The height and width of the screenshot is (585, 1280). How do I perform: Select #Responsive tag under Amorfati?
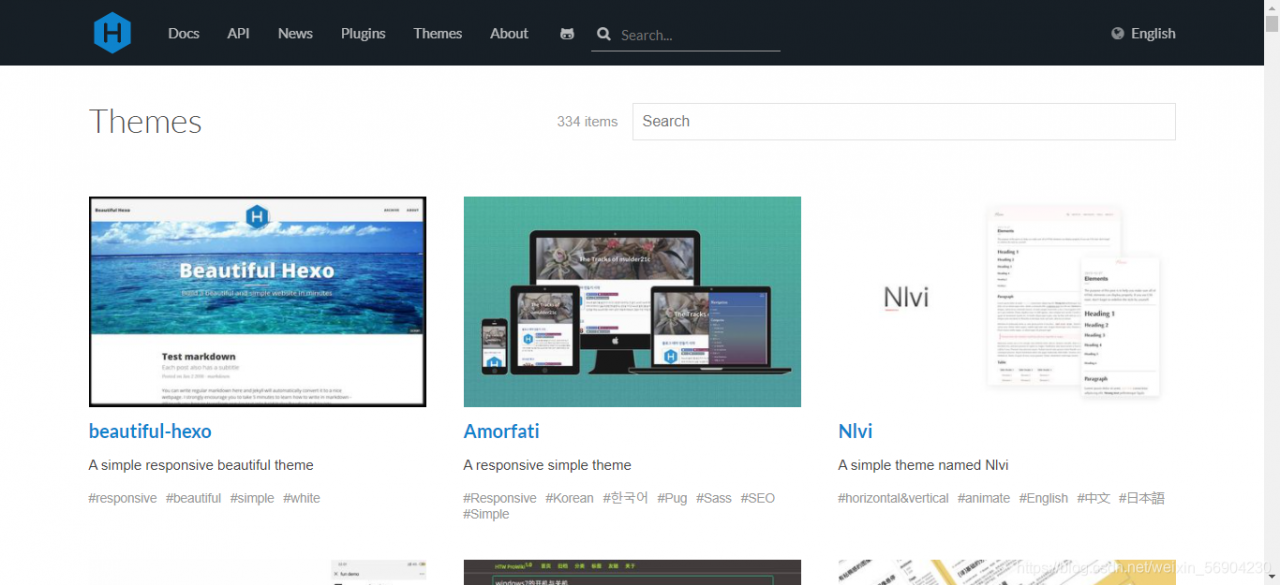500,498
